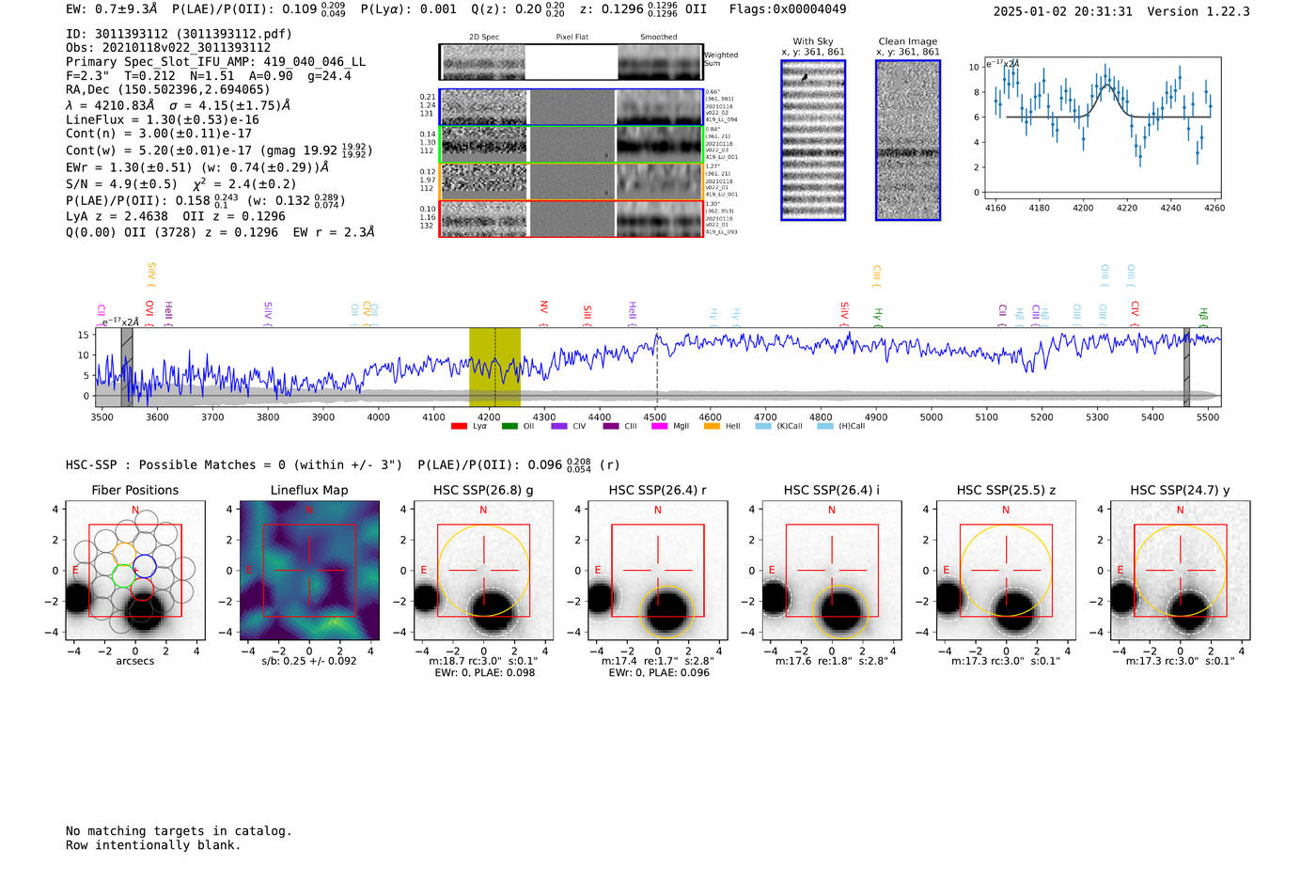Select the orange HeII legend swatch
The image size is (1316, 896).
coord(712,427)
